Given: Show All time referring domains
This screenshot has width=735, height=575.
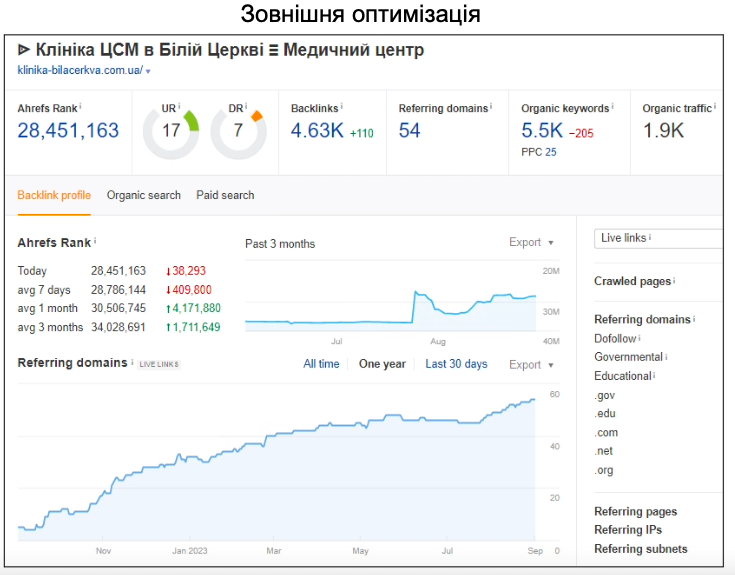Looking at the screenshot, I should [x=321, y=364].
